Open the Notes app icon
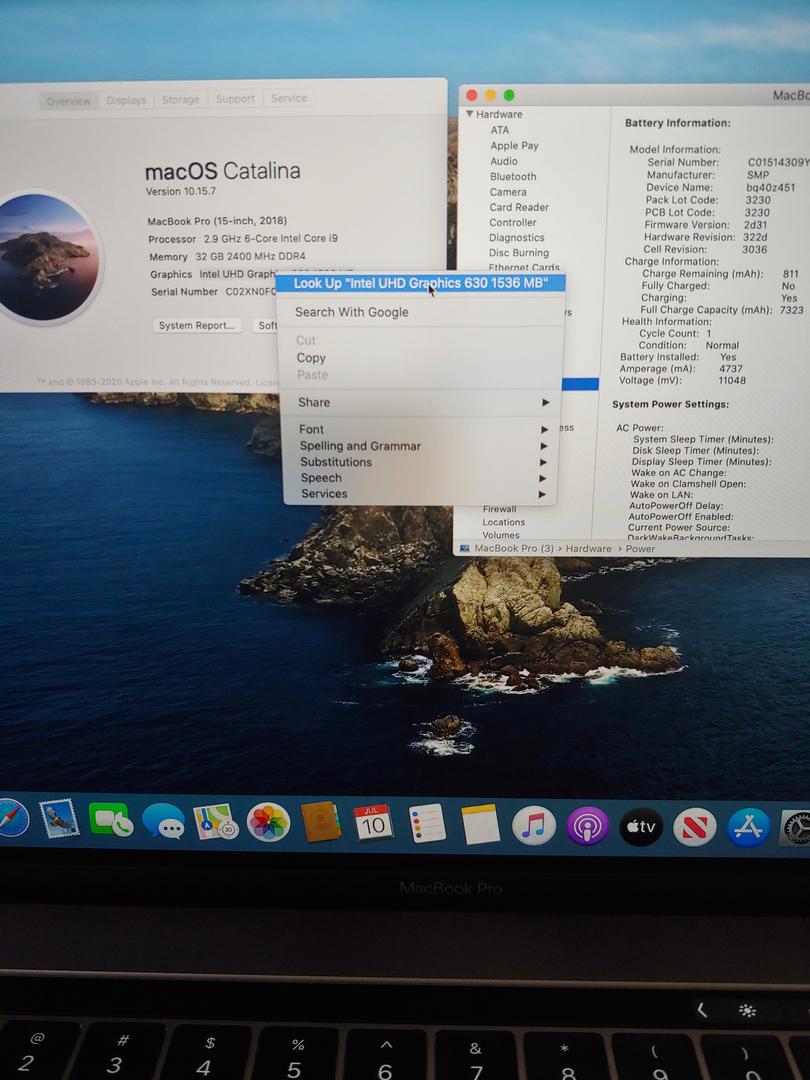 (480, 824)
